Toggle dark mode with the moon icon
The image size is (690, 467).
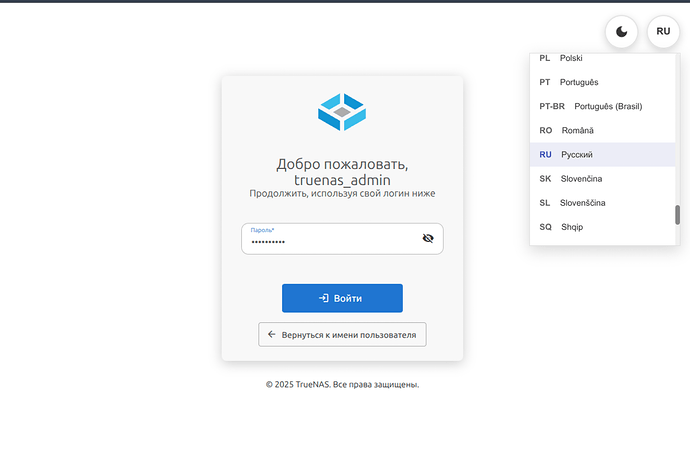coord(622,32)
